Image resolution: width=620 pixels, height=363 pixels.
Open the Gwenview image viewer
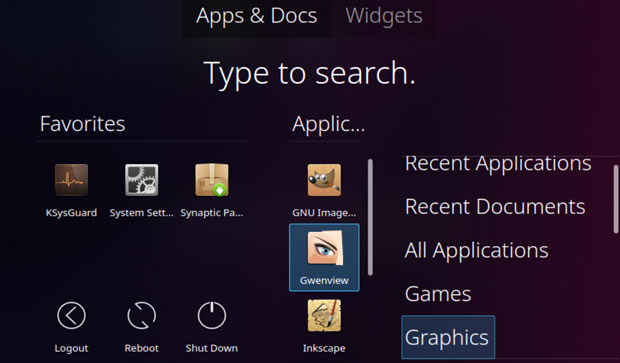click(x=324, y=257)
